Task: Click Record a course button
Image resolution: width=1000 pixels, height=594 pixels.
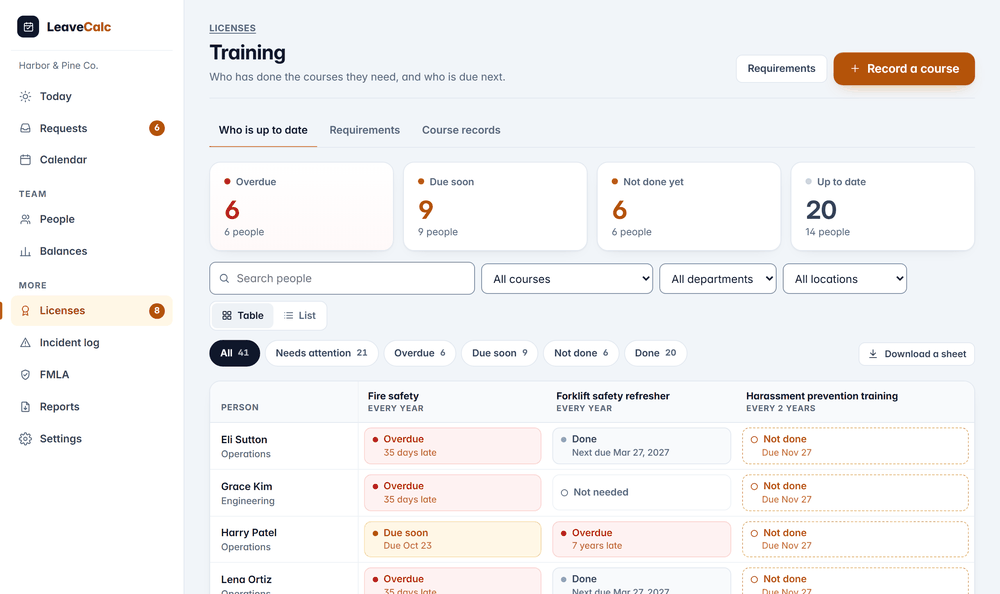Action: tap(904, 68)
